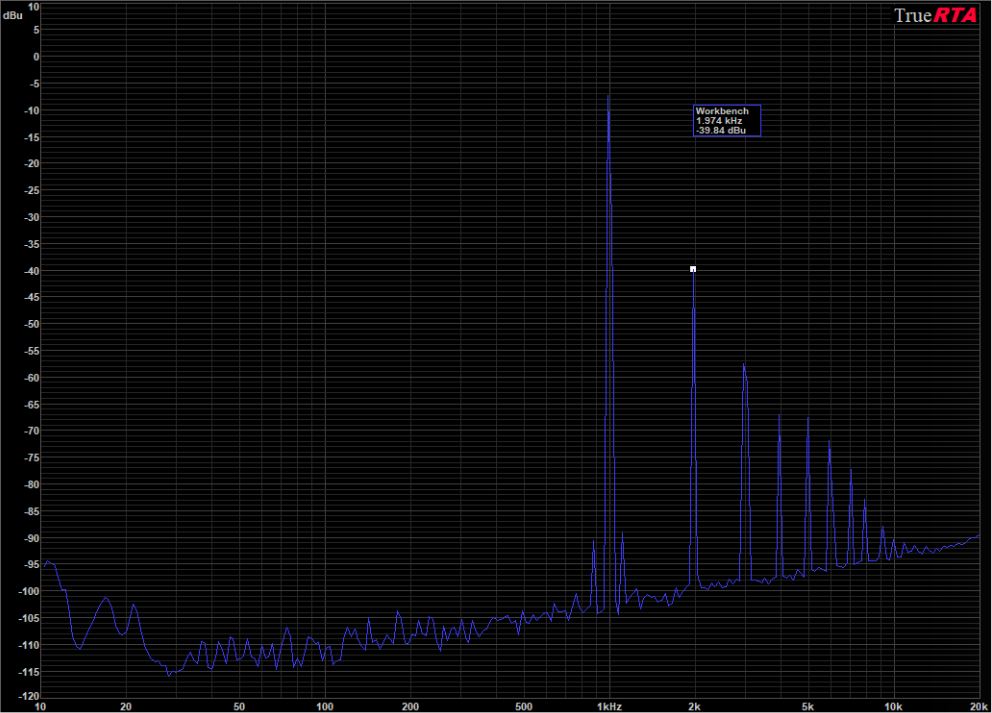This screenshot has width=992, height=713.
Task: Click the "-60" label on the dBu axis
Action: (31, 378)
